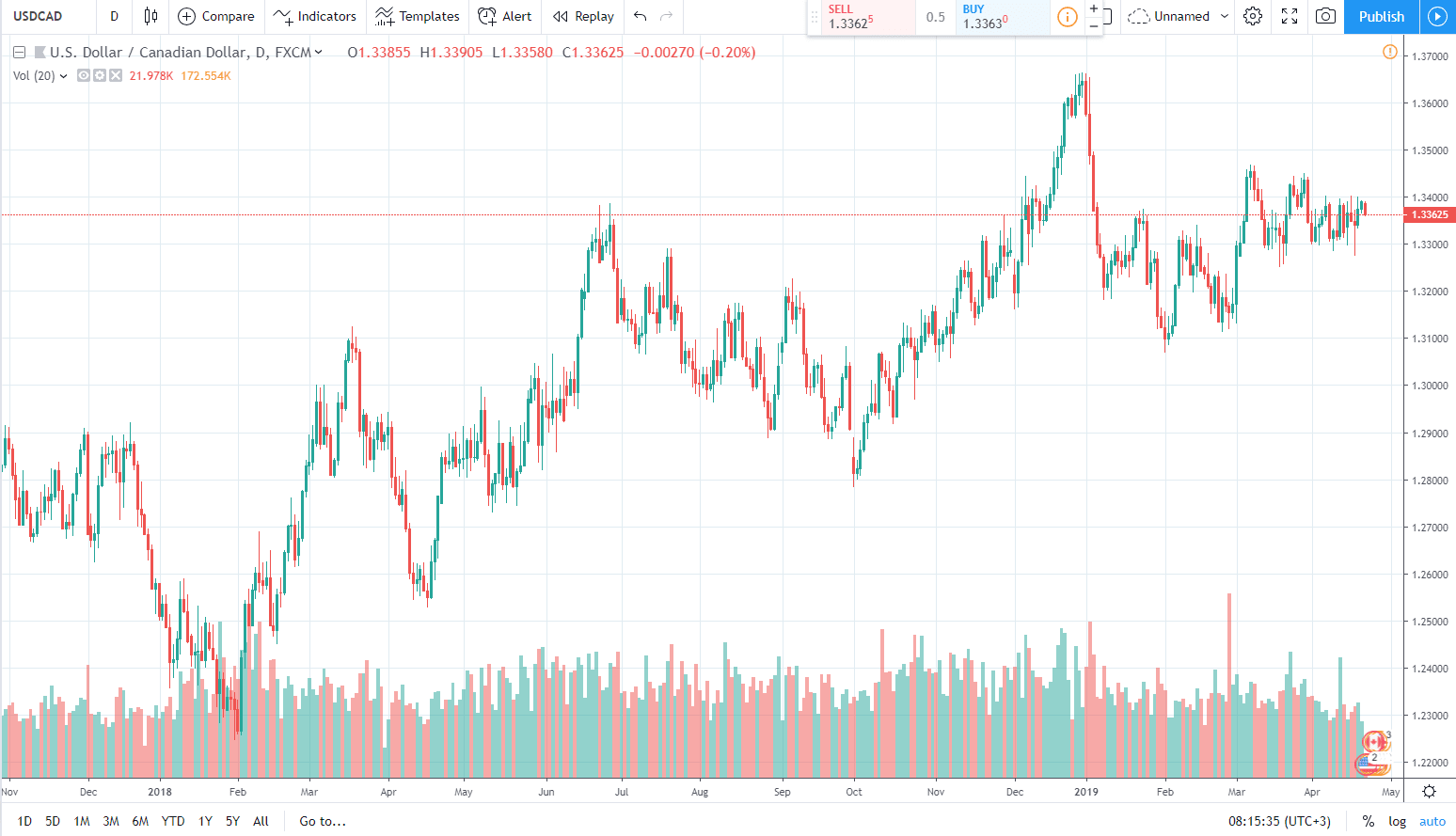Click the flag icon next to symbol name
Viewport: 1456px width, 836px height.
(40, 53)
